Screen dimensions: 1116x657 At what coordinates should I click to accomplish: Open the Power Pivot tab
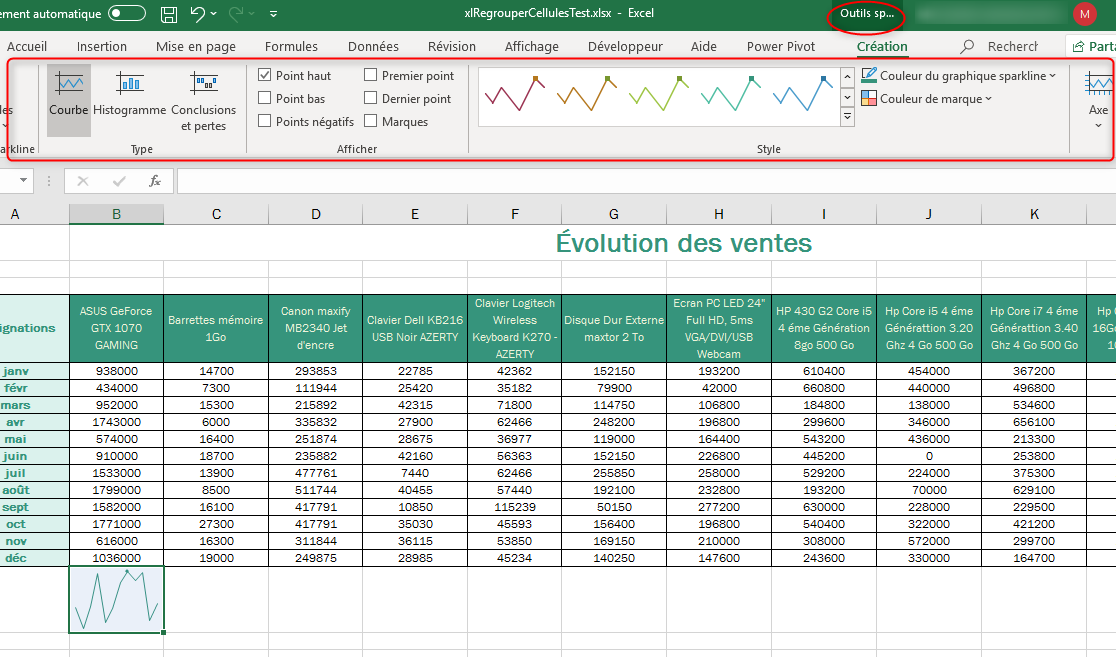pos(781,46)
